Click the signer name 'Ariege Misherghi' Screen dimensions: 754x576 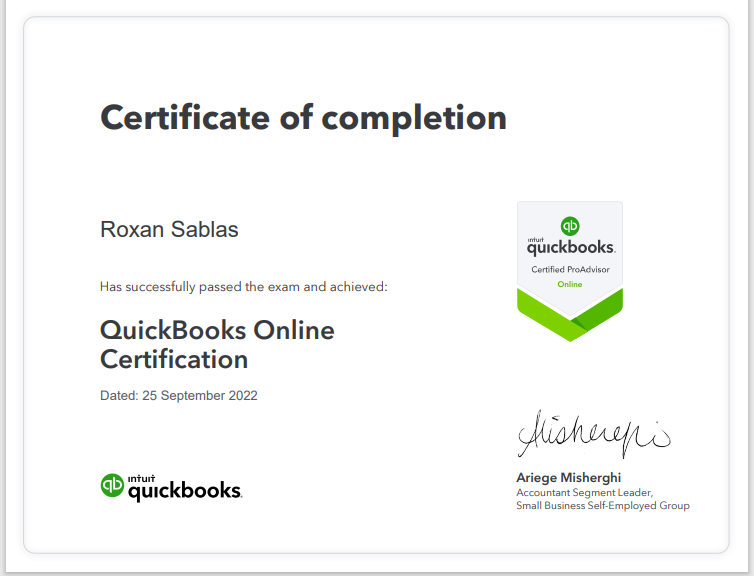[568, 478]
